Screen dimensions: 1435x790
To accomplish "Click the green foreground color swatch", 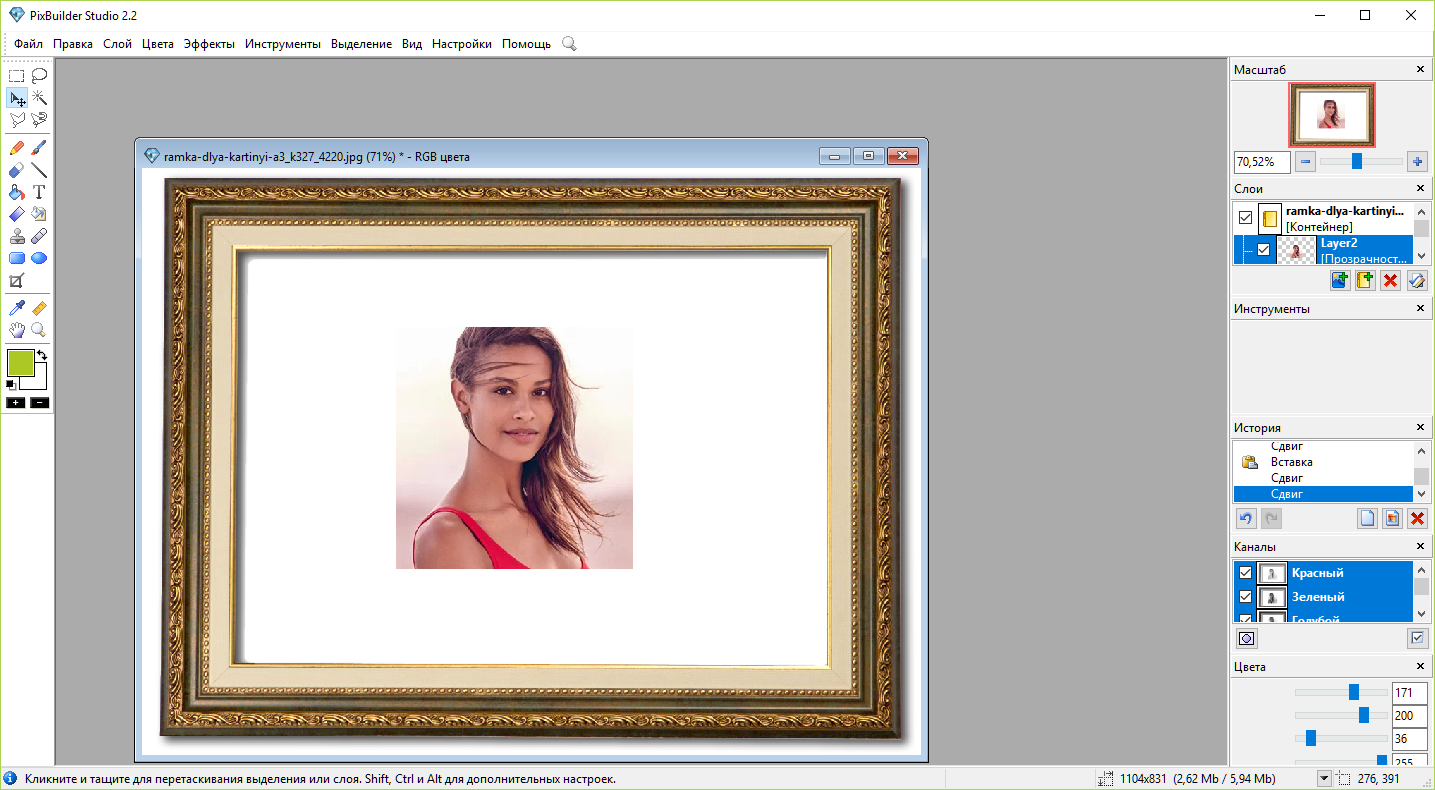I will click(20, 363).
